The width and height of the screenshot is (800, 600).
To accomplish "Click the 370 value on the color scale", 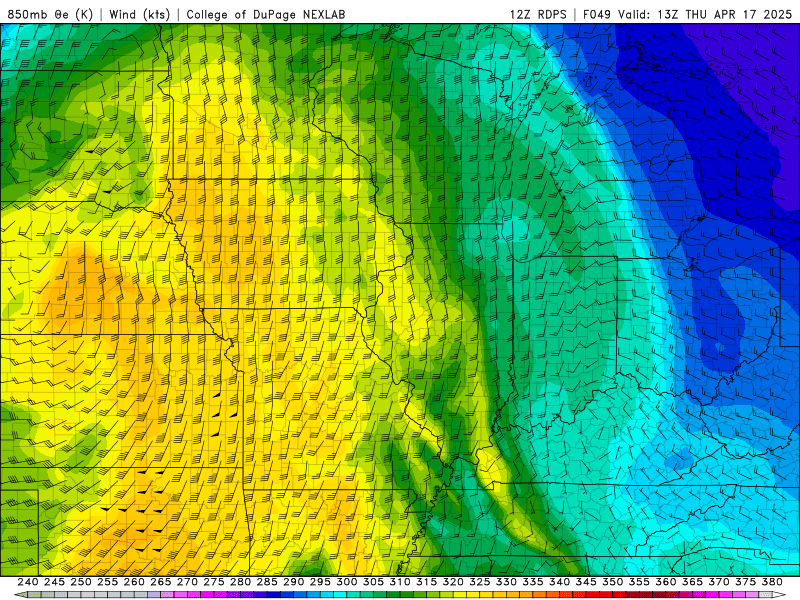I will [x=719, y=582].
